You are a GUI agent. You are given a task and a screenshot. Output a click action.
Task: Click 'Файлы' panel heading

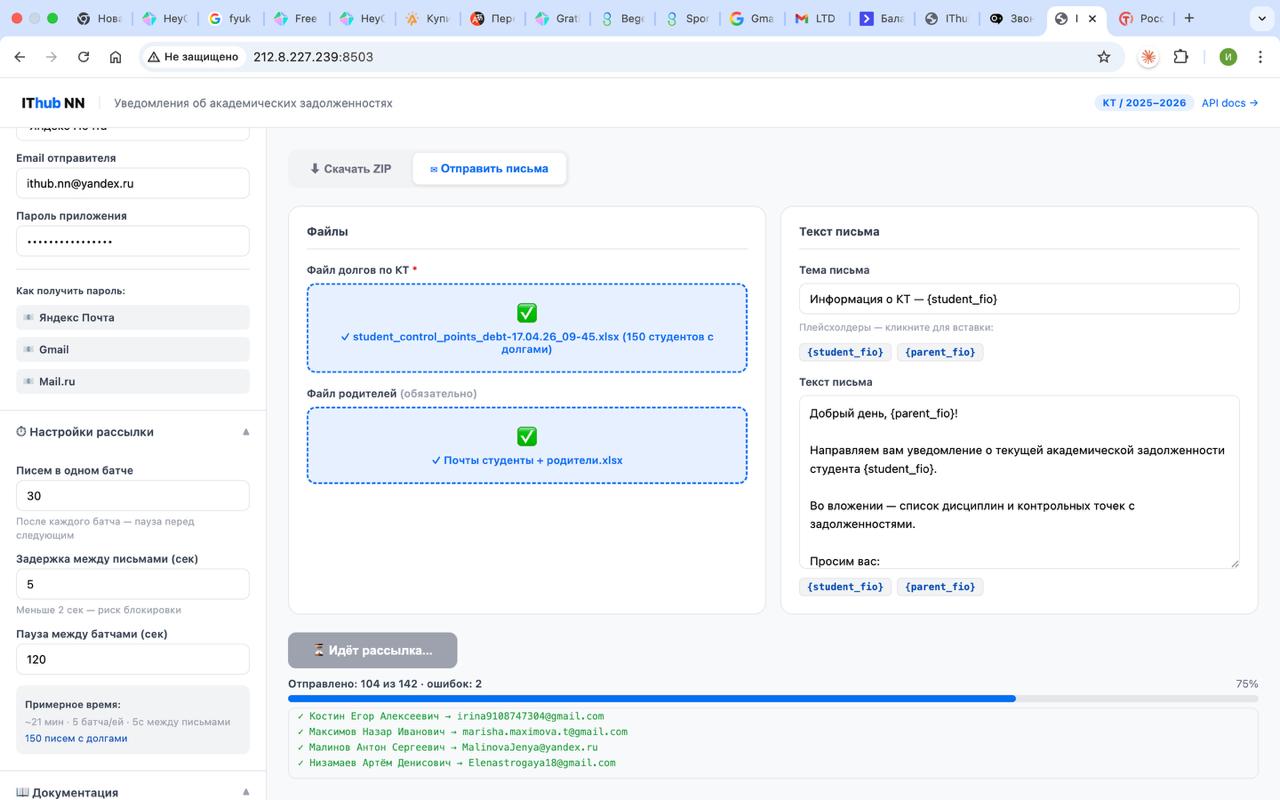(x=327, y=231)
